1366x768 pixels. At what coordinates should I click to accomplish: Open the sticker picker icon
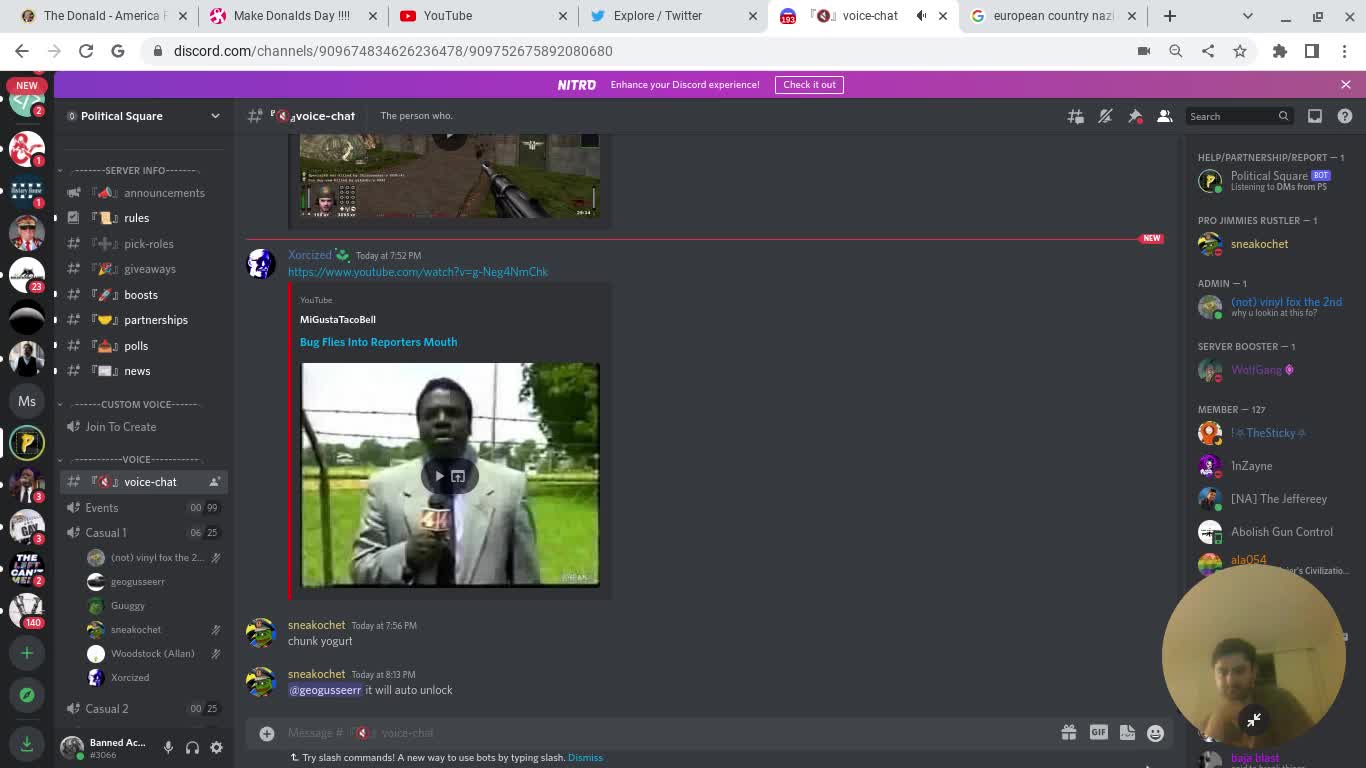point(1127,733)
